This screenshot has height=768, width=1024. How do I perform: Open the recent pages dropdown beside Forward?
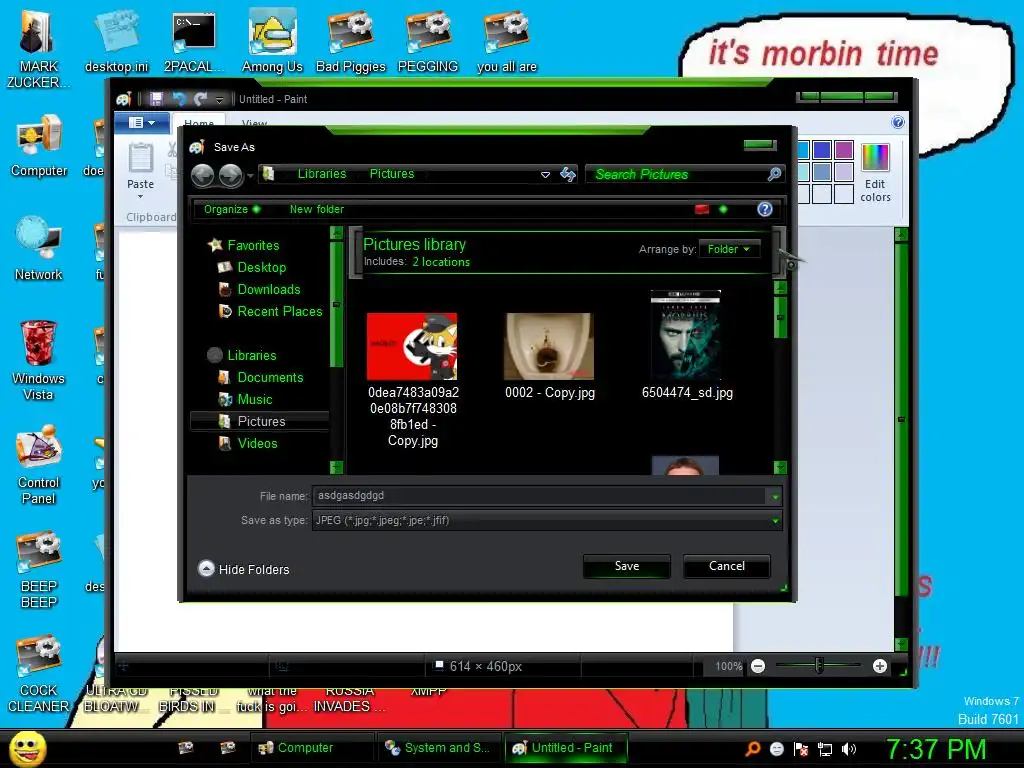[250, 175]
